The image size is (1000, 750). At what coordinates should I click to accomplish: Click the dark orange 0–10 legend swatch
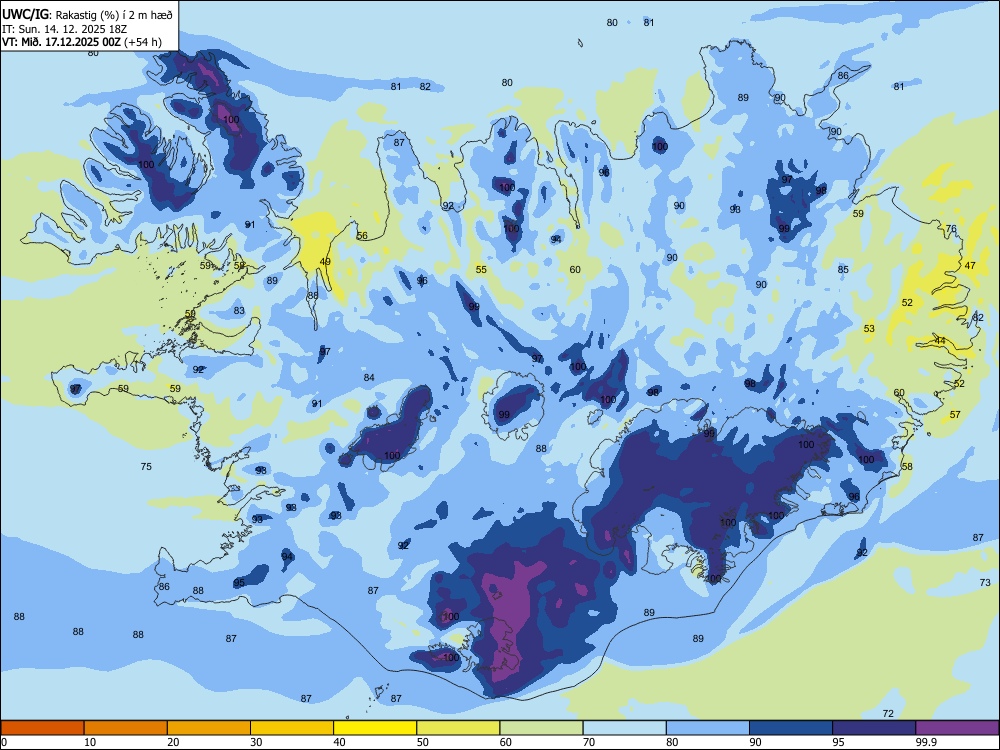point(42,728)
